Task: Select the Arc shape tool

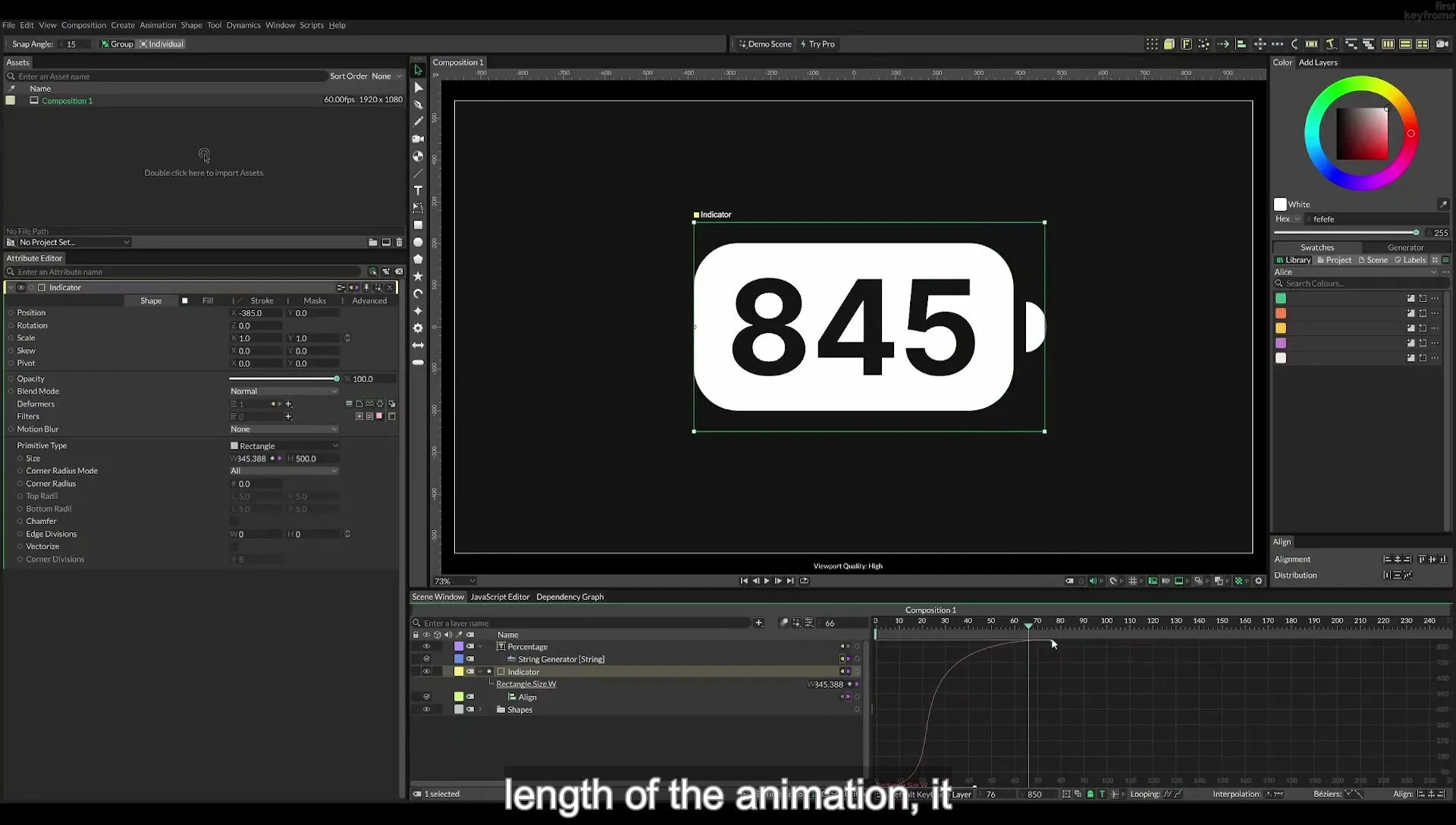Action: click(x=418, y=294)
